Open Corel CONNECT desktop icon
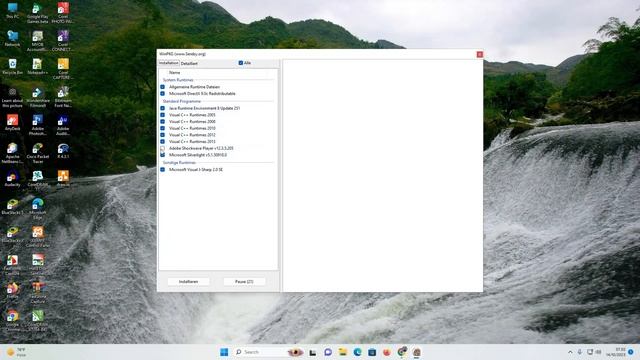Image resolution: width=640 pixels, height=360 pixels. (63, 41)
